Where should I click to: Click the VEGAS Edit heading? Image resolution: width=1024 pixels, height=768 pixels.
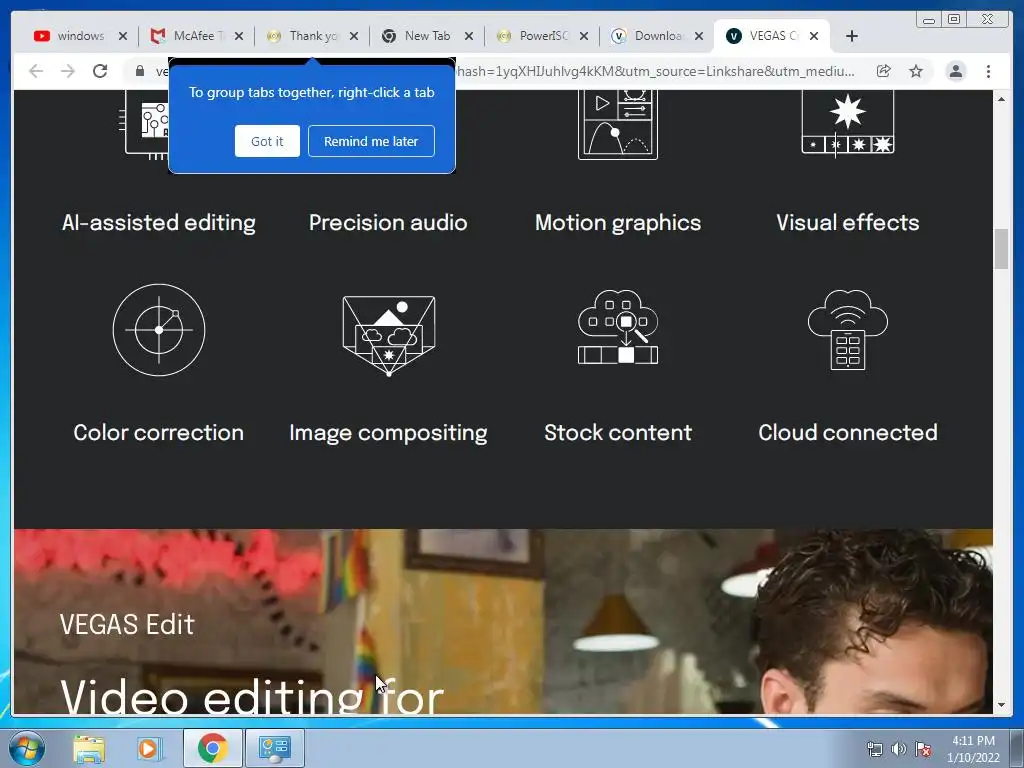point(127,624)
